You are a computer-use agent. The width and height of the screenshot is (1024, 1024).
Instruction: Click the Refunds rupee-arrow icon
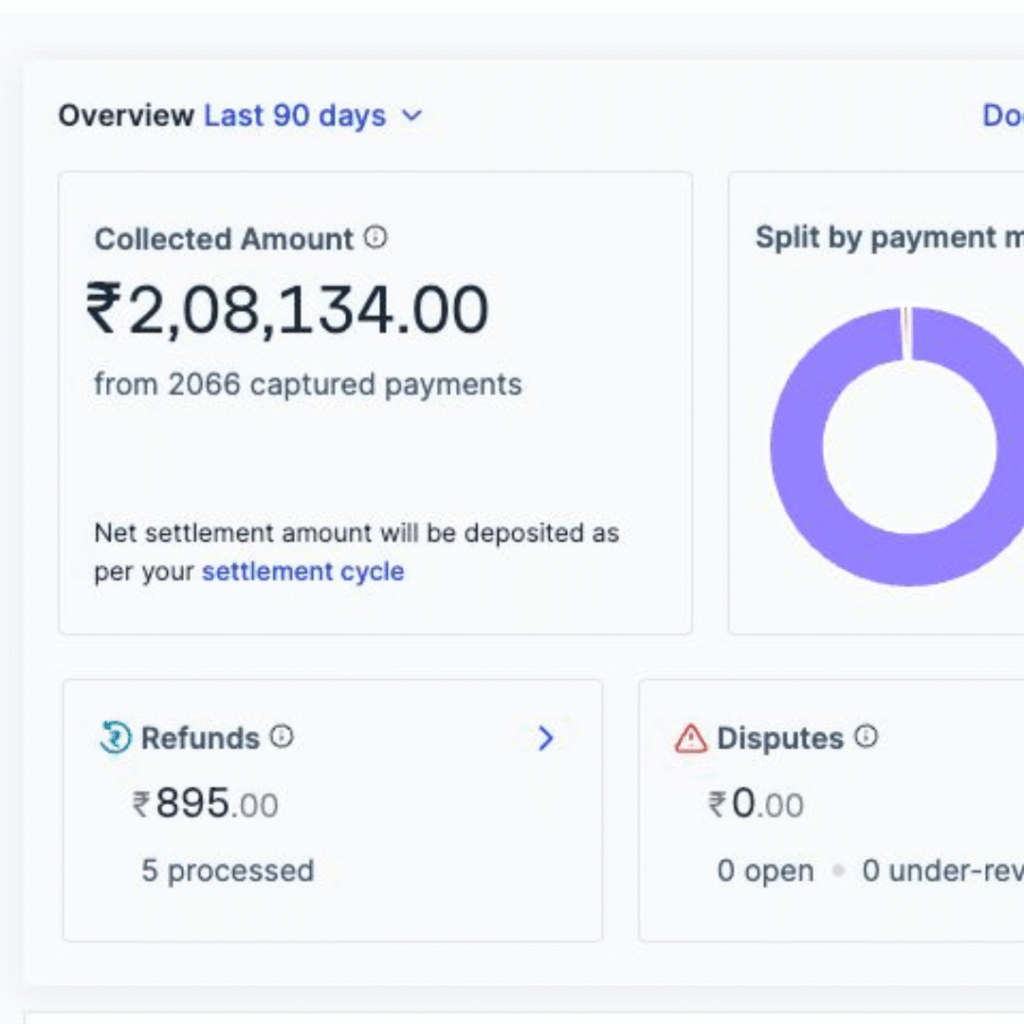[x=116, y=738]
